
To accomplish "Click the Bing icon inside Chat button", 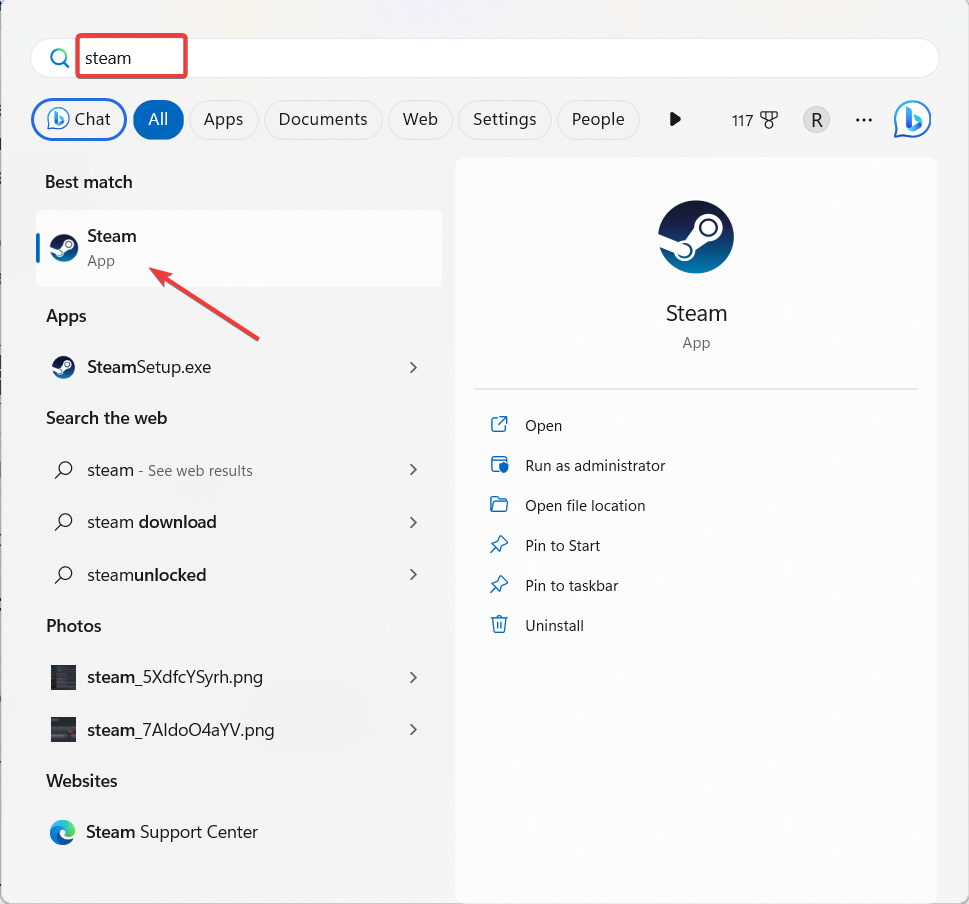I will [57, 119].
